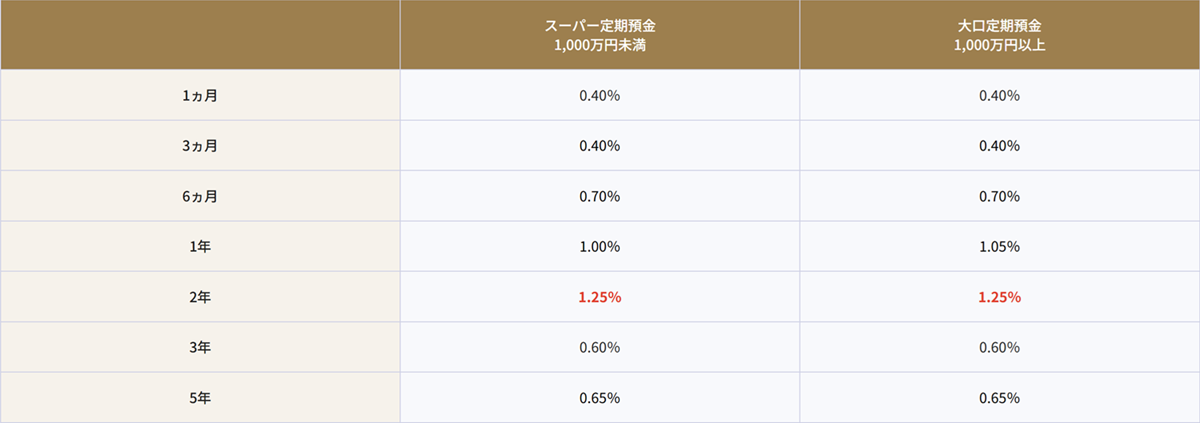Click the red 1.25% 大口定期 rate
Viewport: 1200px width, 423px height.
(x=999, y=297)
